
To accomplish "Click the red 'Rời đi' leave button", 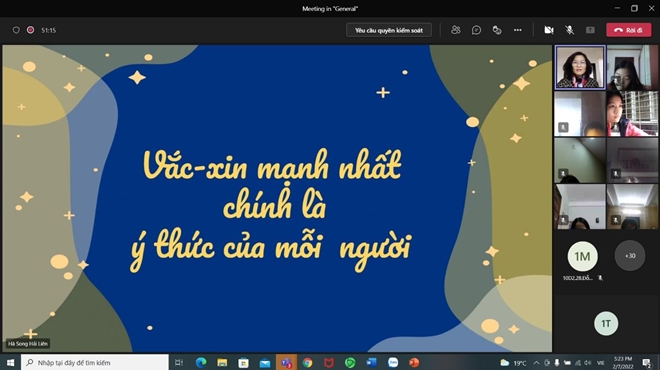I will tap(628, 30).
